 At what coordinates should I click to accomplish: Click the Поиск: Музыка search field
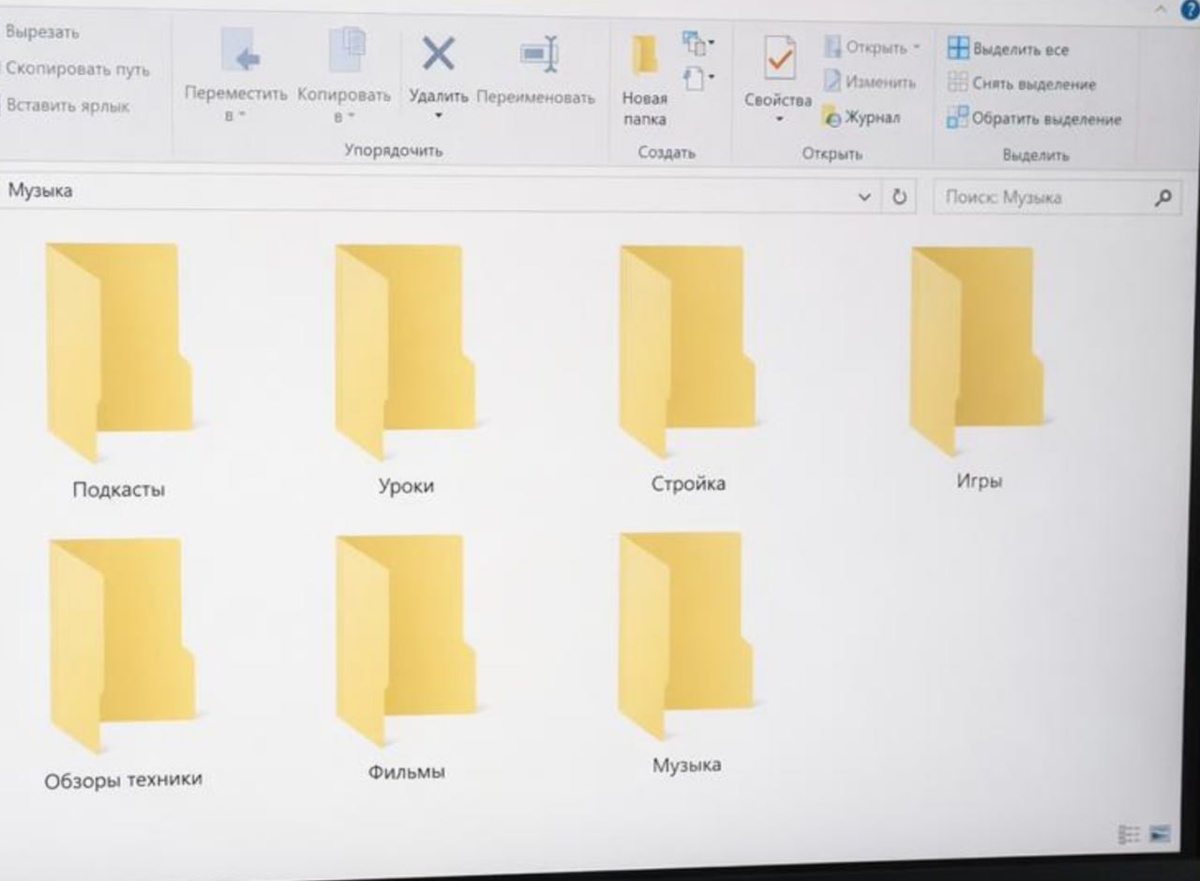tap(1055, 198)
